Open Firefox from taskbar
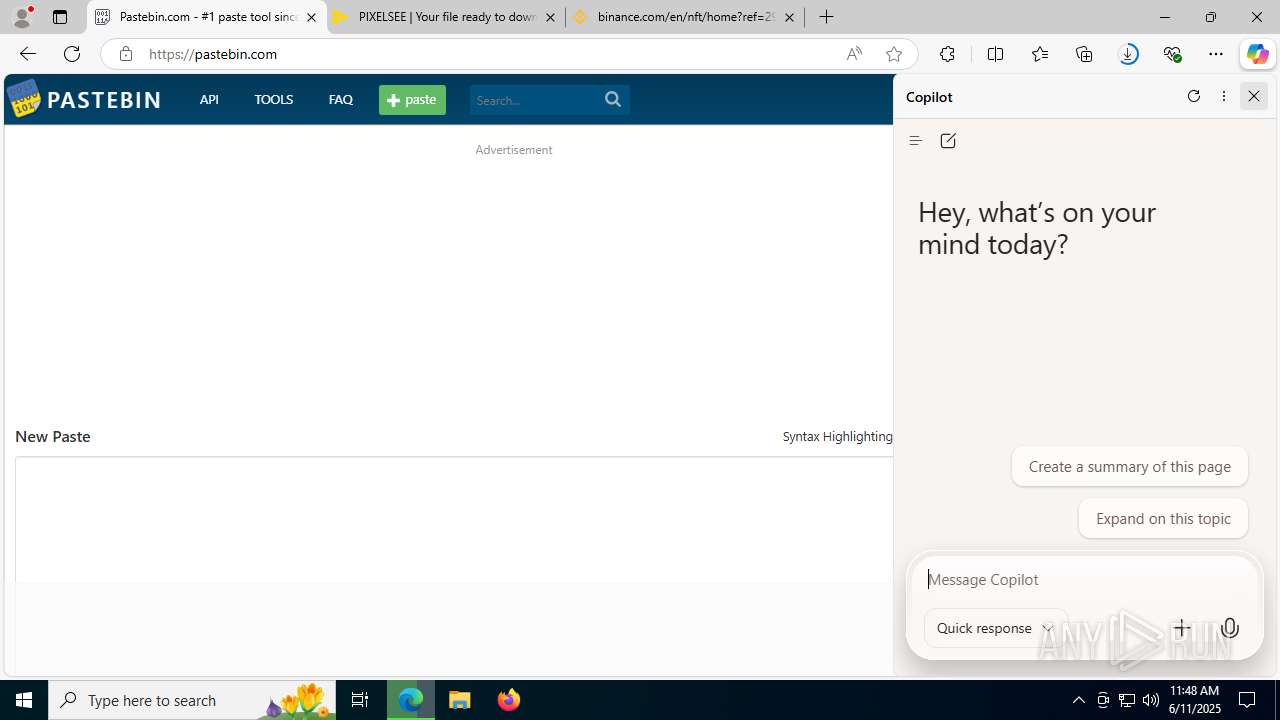The height and width of the screenshot is (720, 1280). click(x=509, y=700)
